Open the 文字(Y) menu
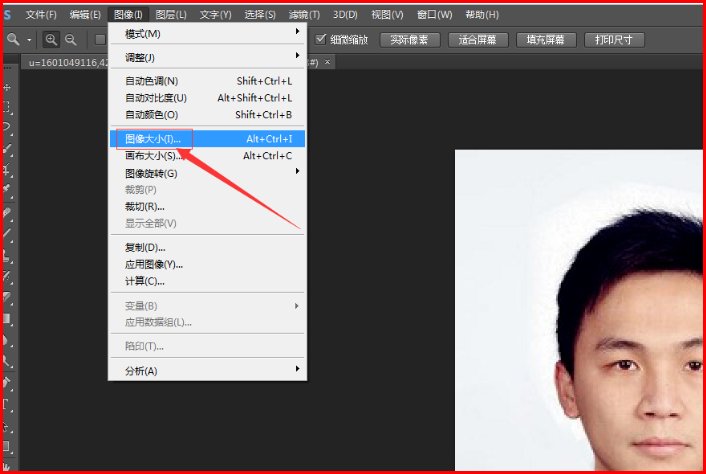The width and height of the screenshot is (706, 474). [x=215, y=15]
